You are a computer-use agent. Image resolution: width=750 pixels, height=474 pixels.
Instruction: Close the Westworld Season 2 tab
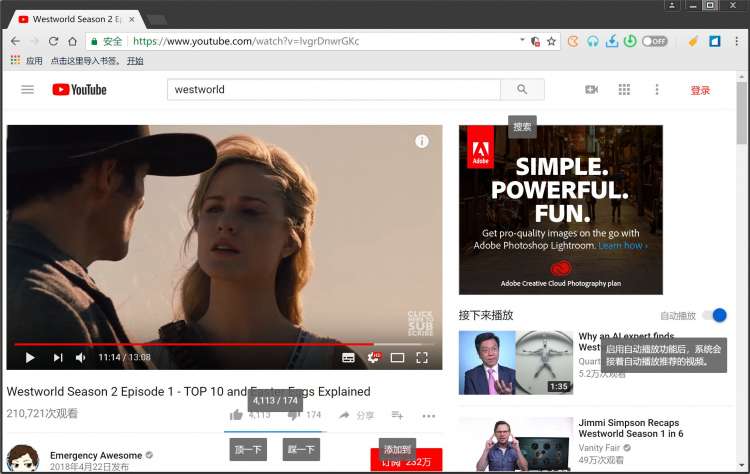click(132, 19)
